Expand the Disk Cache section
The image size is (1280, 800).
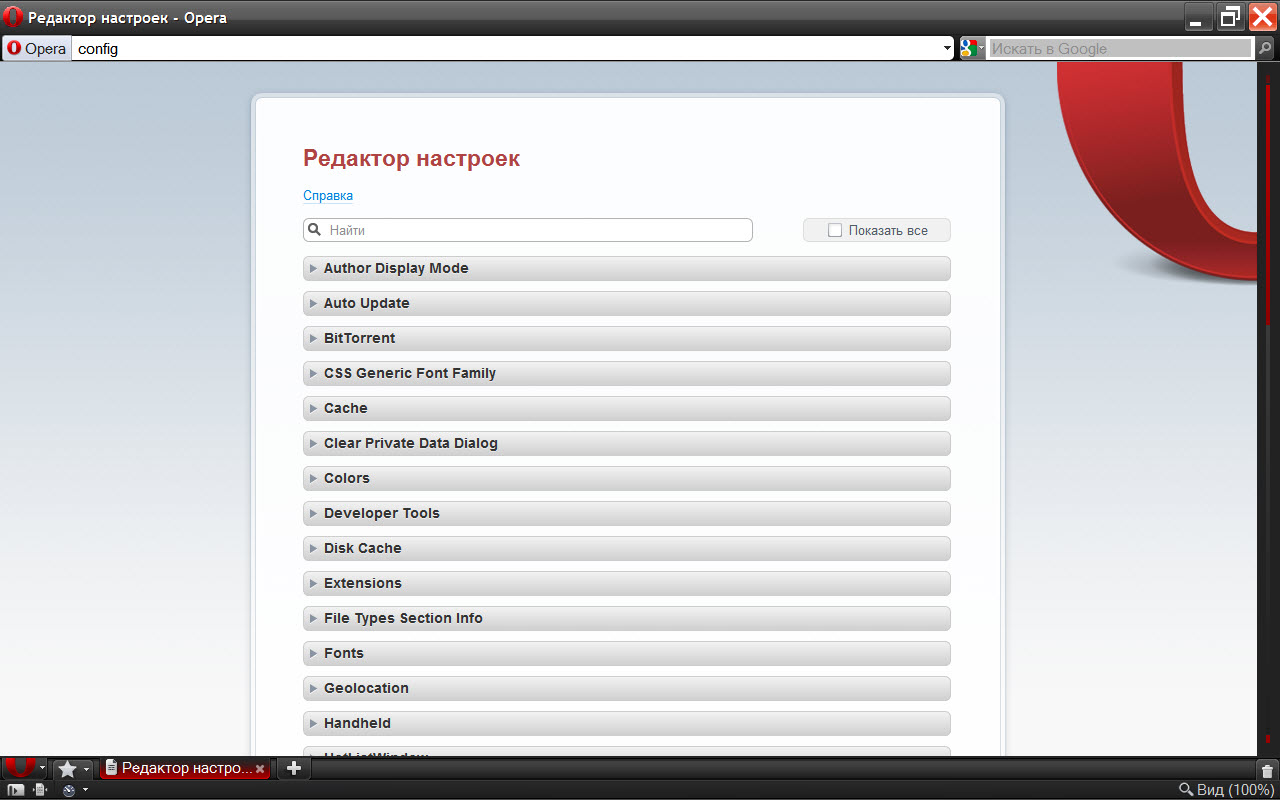627,548
